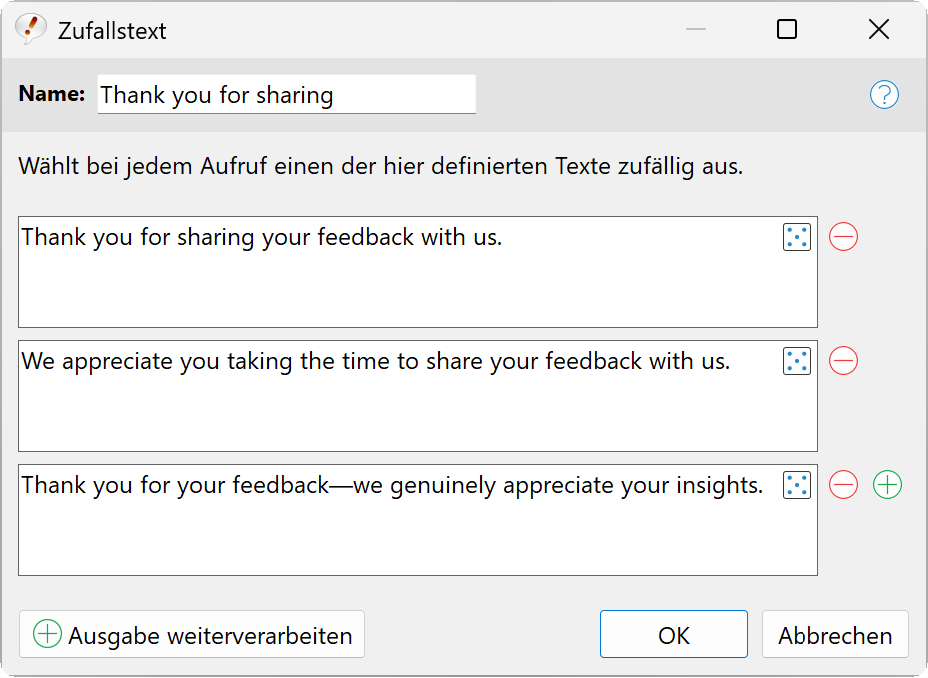Click the 'Ausgabe weiterverarbeiten' button

(x=192, y=635)
